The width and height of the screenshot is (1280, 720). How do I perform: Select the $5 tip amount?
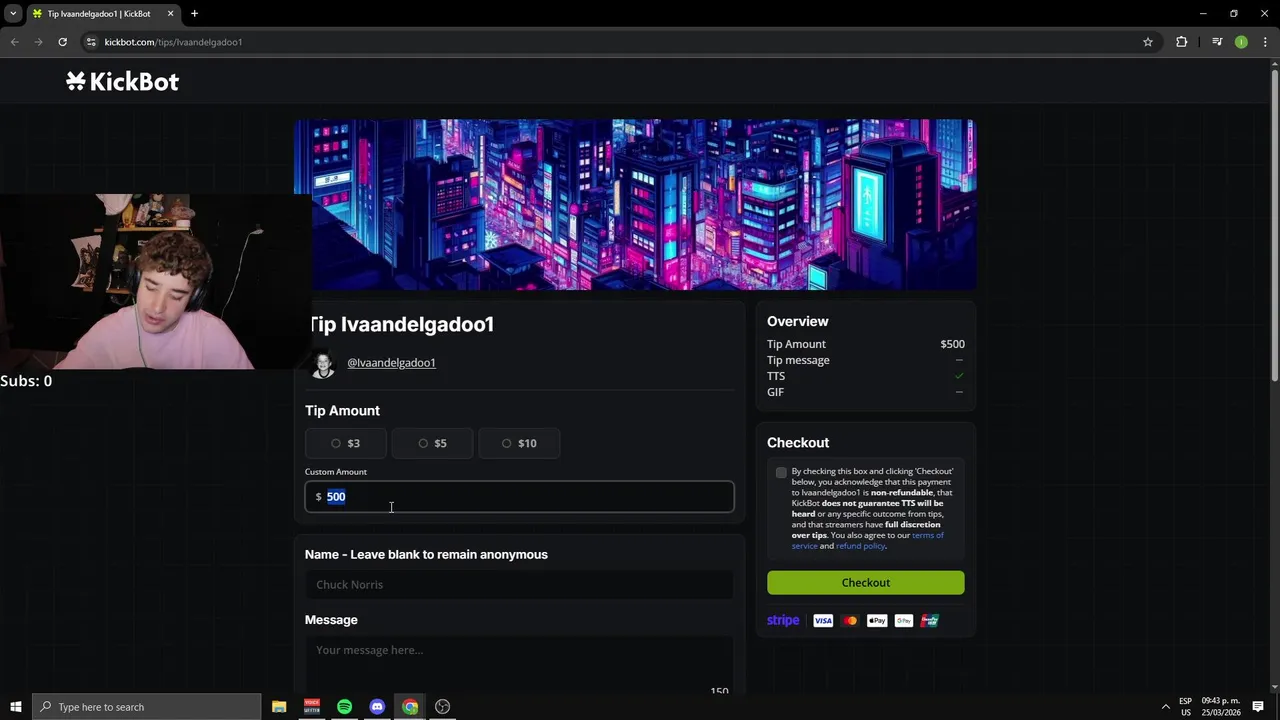(432, 443)
